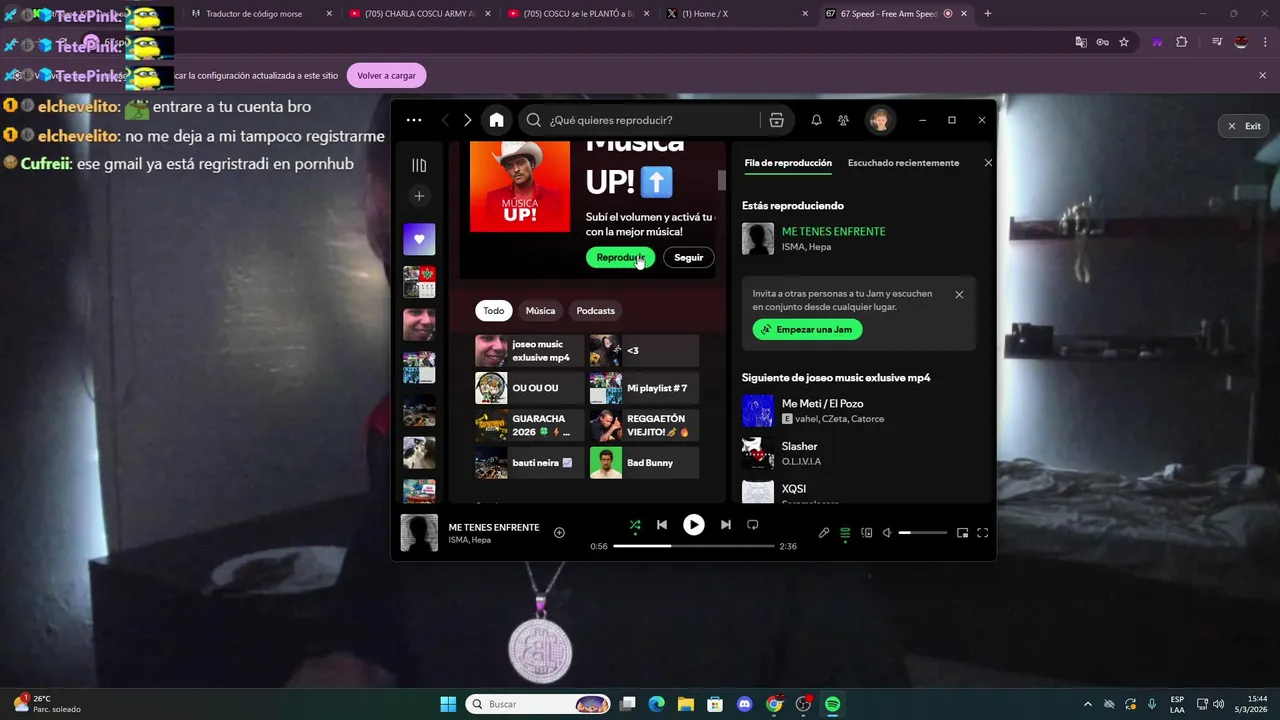Expand Your Library sidebar
The width and height of the screenshot is (1280, 720).
pyautogui.click(x=419, y=165)
